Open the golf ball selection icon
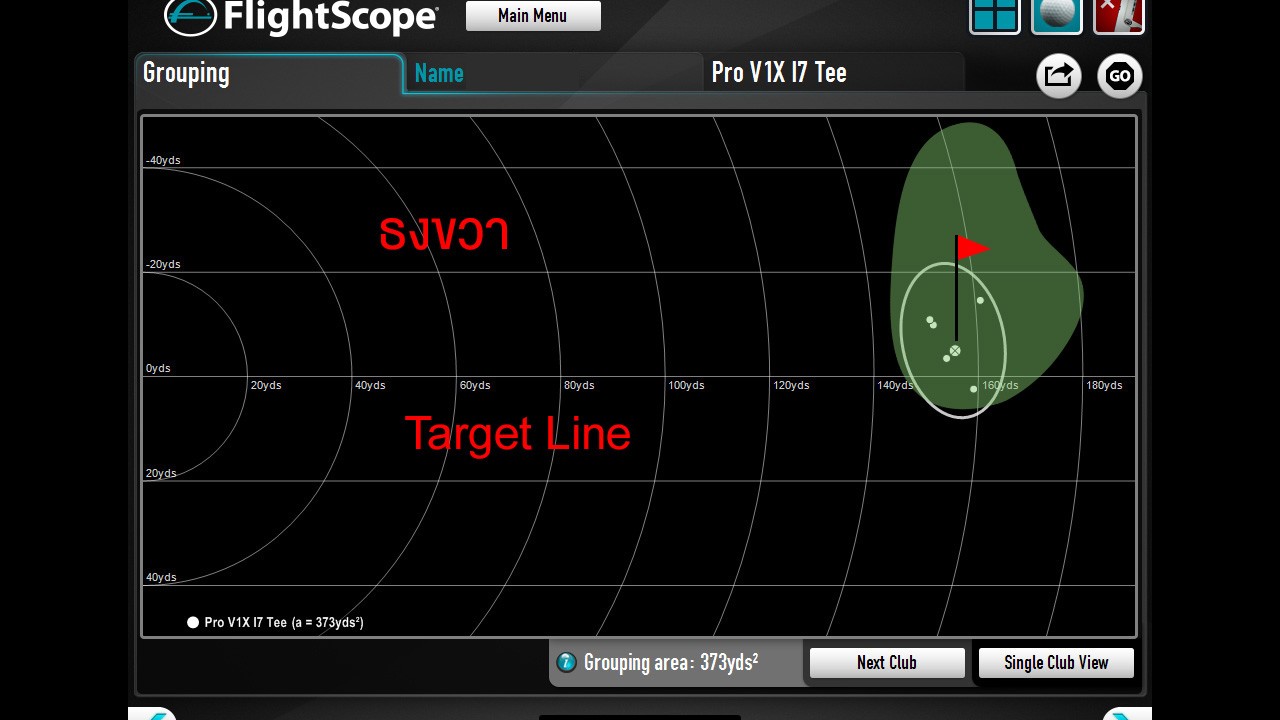 click(x=1057, y=16)
